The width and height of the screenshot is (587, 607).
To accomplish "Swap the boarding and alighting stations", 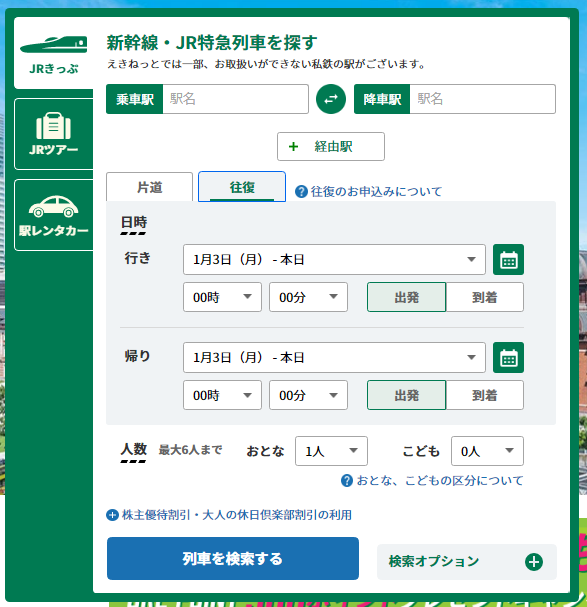I will (x=331, y=99).
